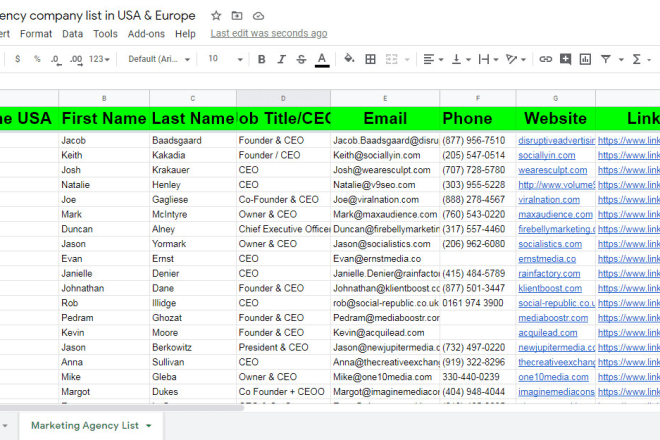Select column B header

(x=104, y=98)
